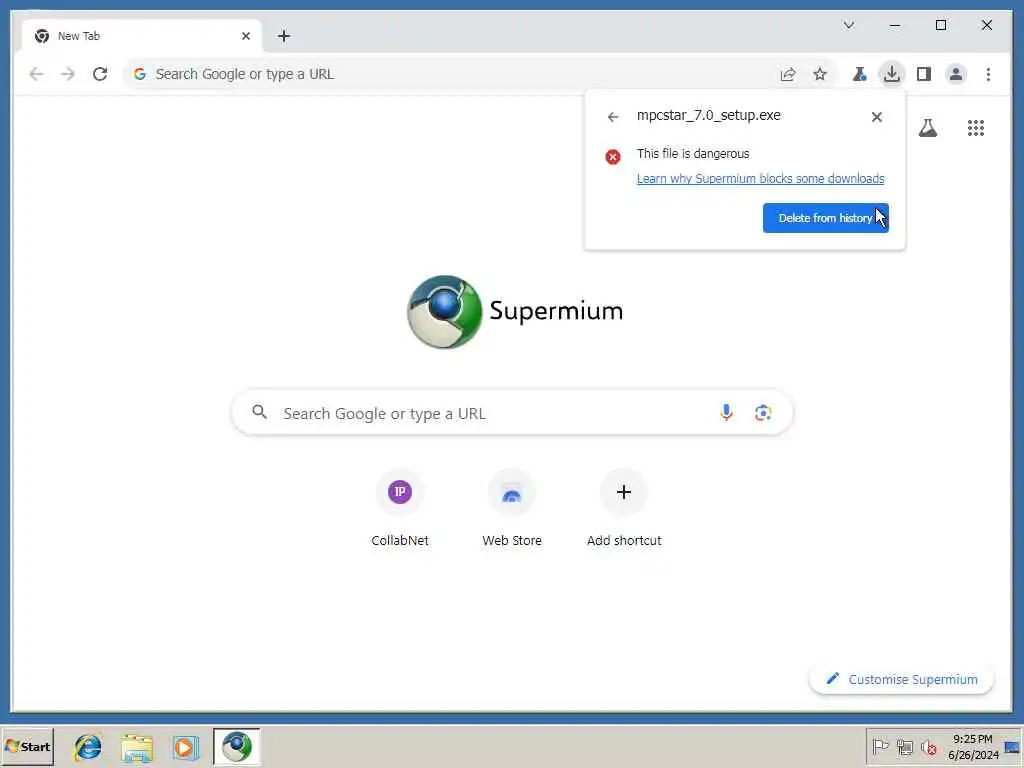Viewport: 1024px width, 768px height.
Task: Go back using the browser back arrow
Action: [37, 74]
